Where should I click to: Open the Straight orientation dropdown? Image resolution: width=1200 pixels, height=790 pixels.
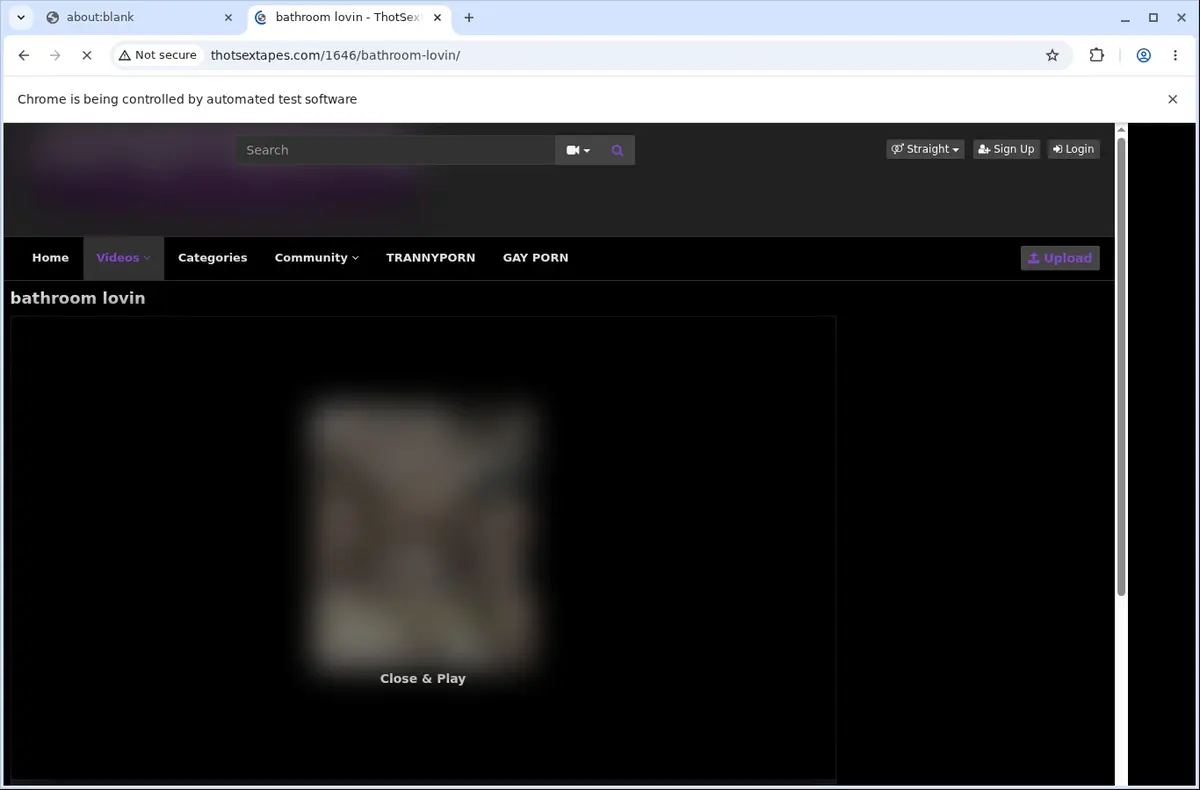(x=925, y=149)
